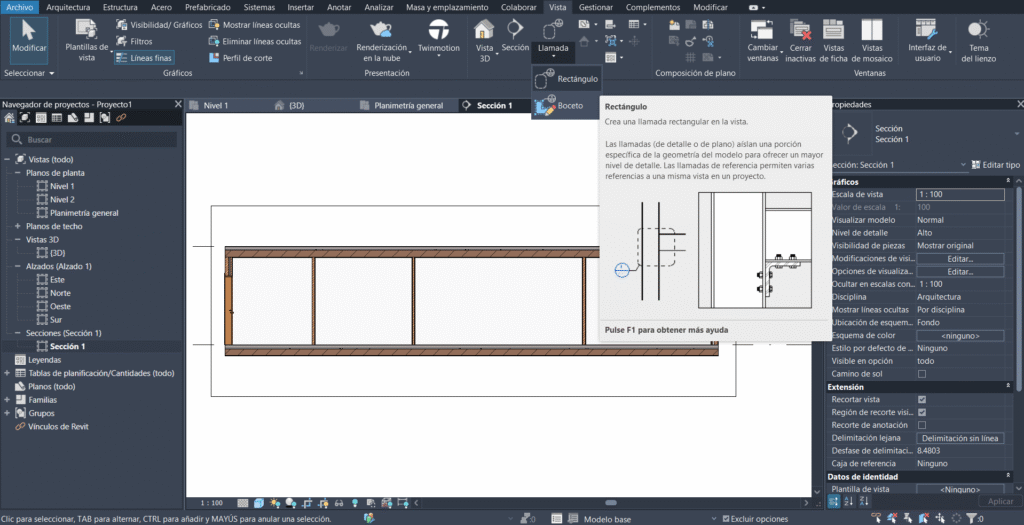Click the Buscar search field
This screenshot has height=525, width=1024.
[95, 140]
